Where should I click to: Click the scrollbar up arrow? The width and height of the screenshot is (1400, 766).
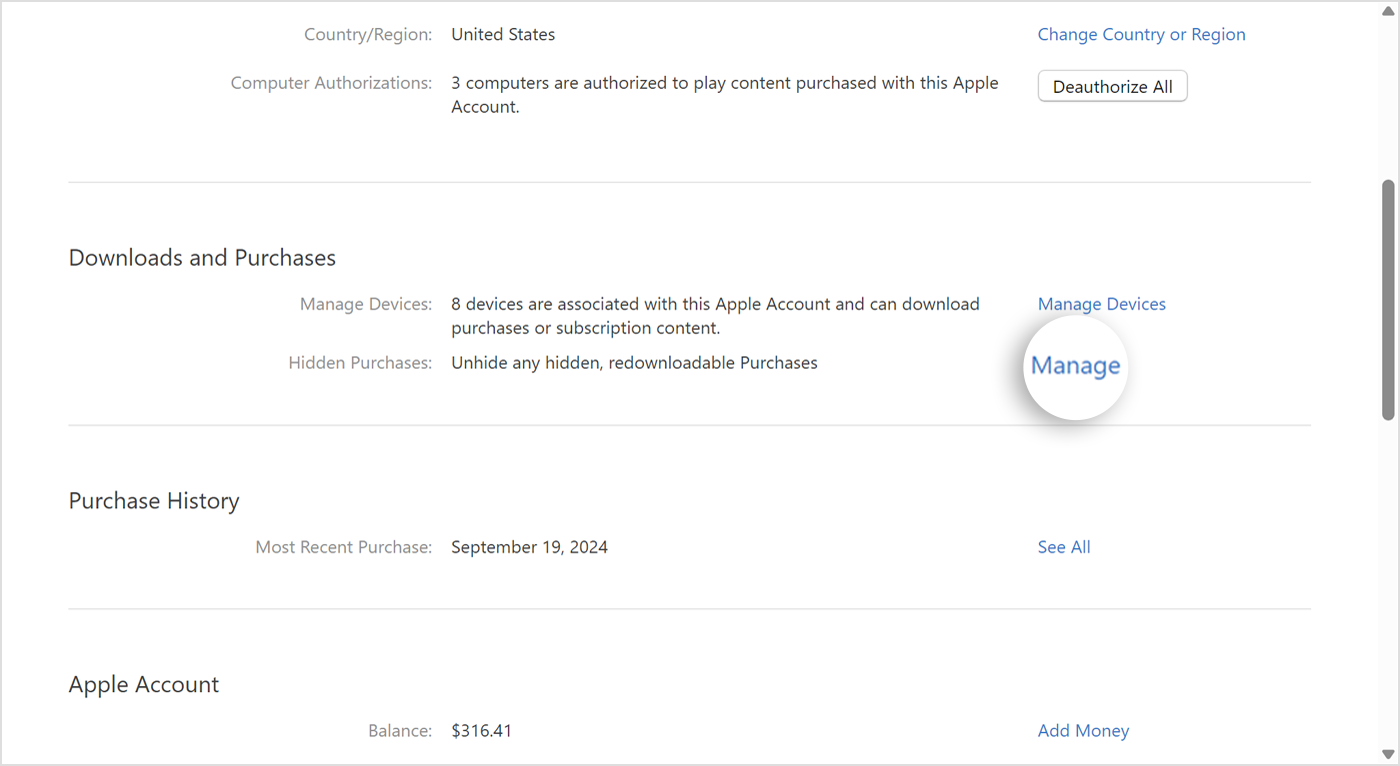coord(1389,11)
